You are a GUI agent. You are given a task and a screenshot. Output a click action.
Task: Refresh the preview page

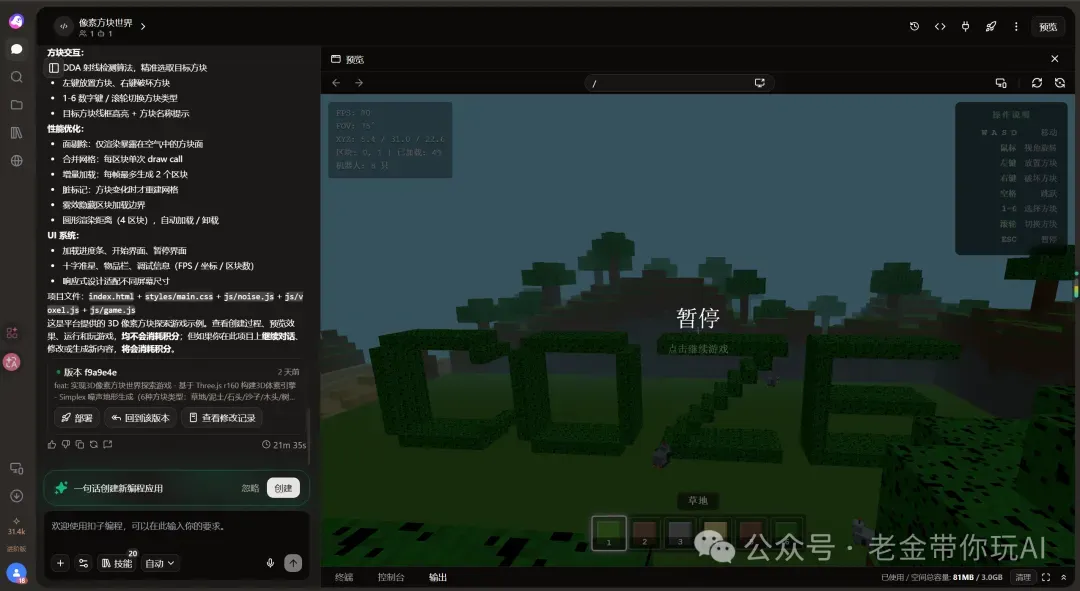tap(1037, 83)
